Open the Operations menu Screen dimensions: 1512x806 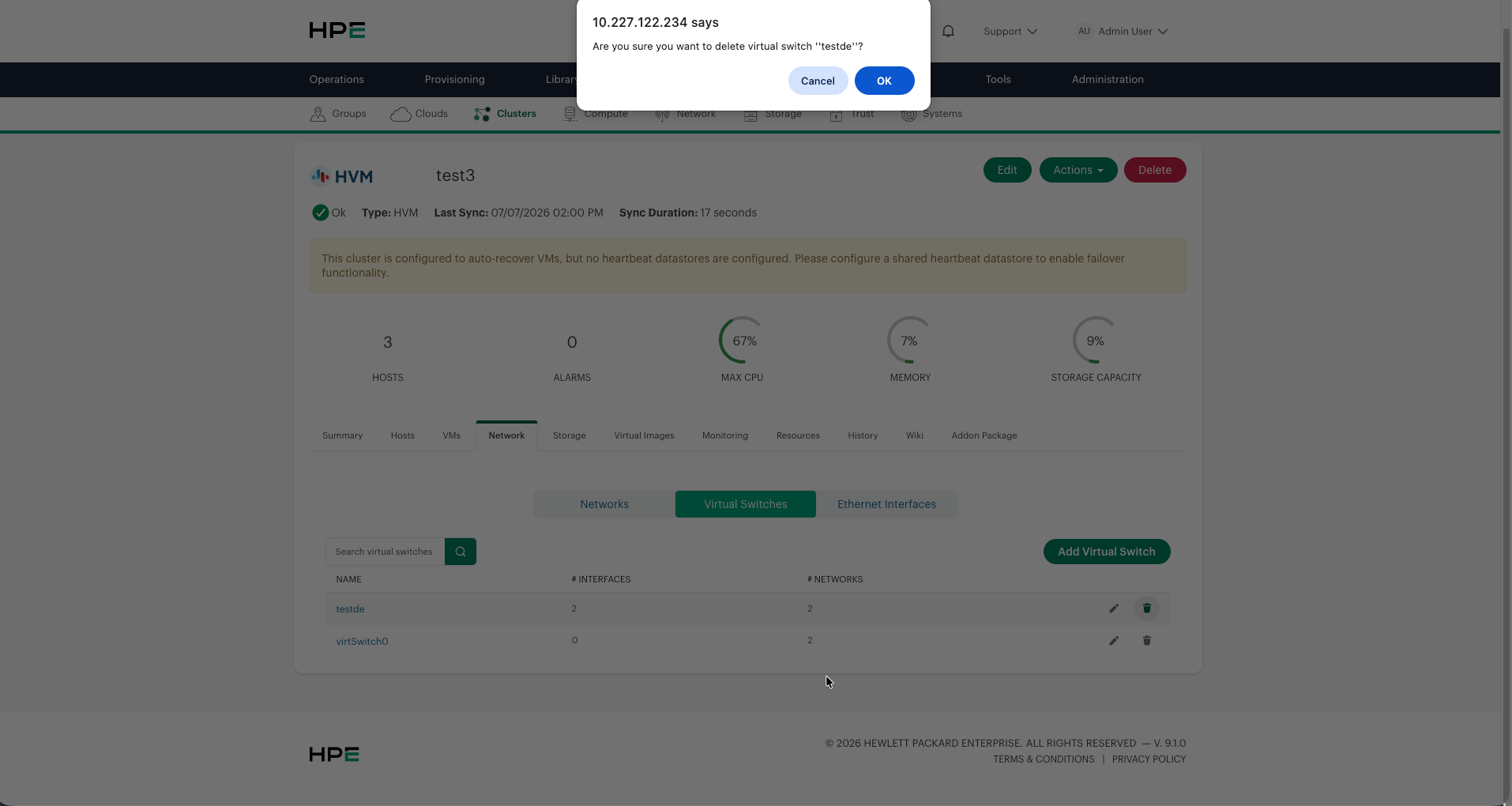coord(337,80)
